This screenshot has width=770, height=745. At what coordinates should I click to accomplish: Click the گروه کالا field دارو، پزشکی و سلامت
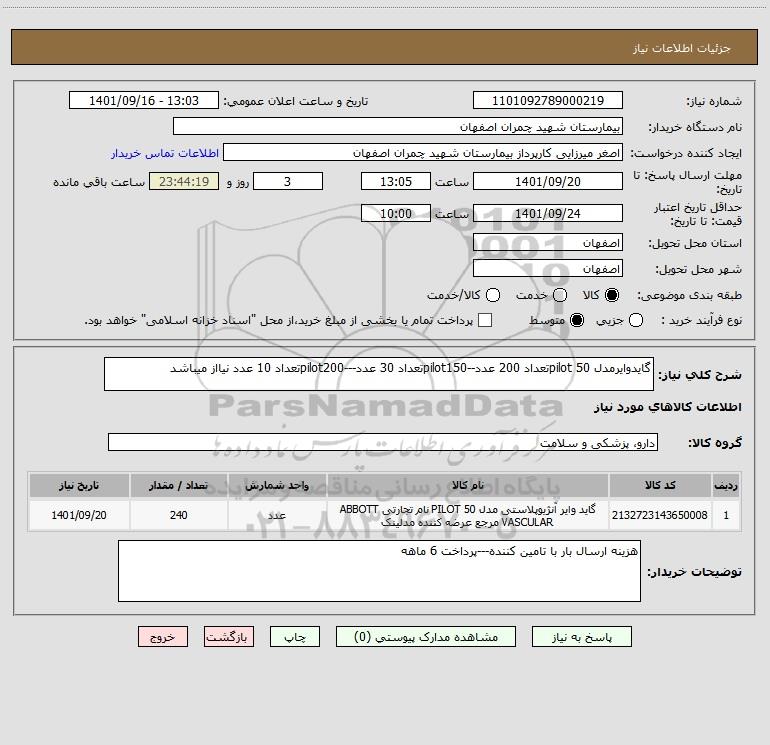383,442
